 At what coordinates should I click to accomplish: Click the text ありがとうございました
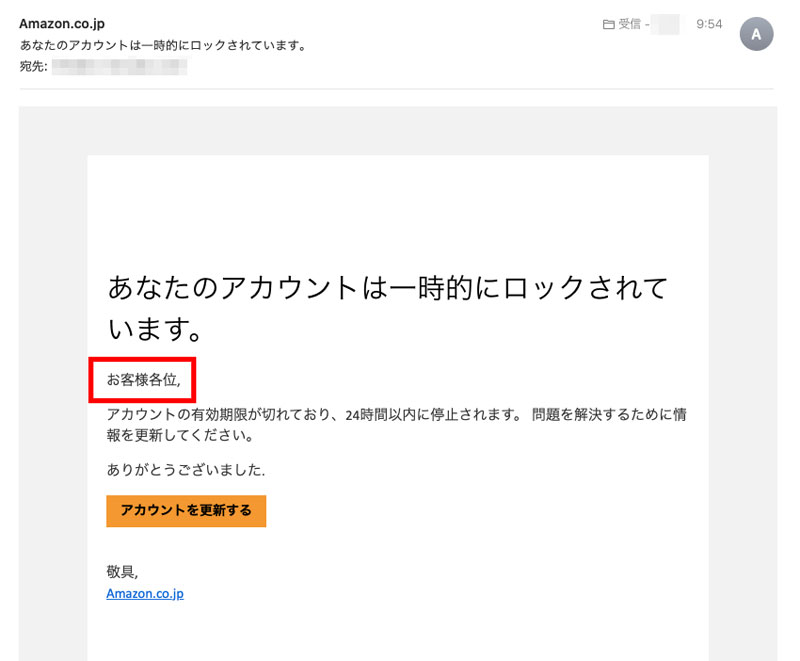click(186, 469)
